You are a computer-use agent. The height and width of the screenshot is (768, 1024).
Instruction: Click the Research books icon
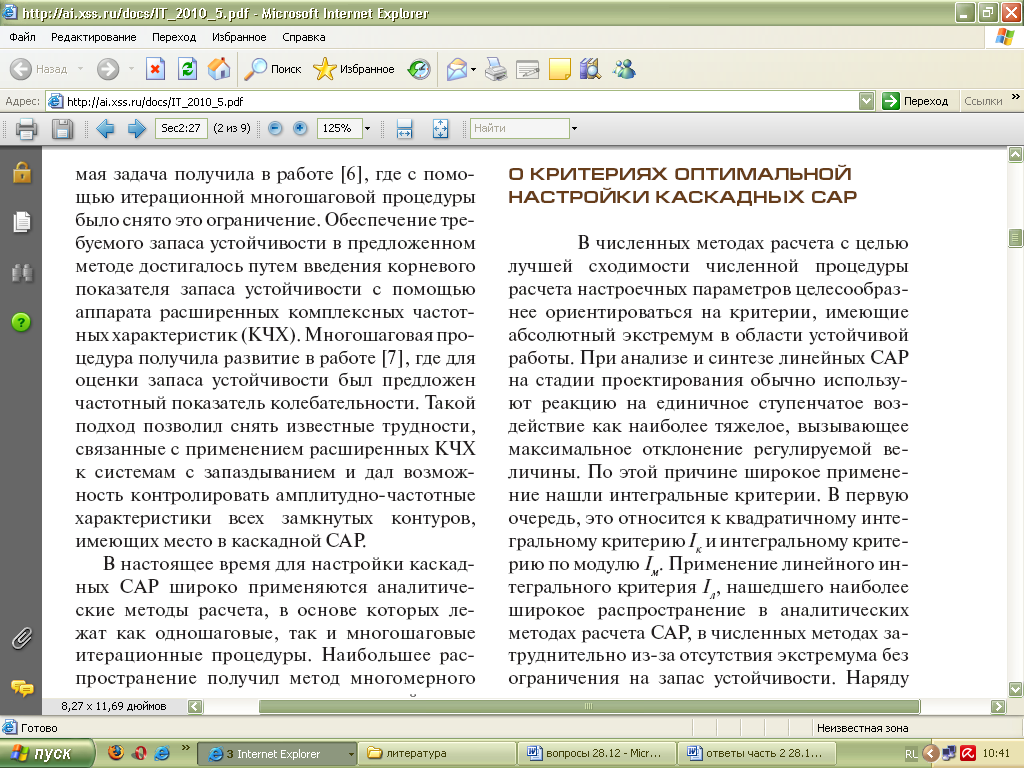[x=590, y=69]
